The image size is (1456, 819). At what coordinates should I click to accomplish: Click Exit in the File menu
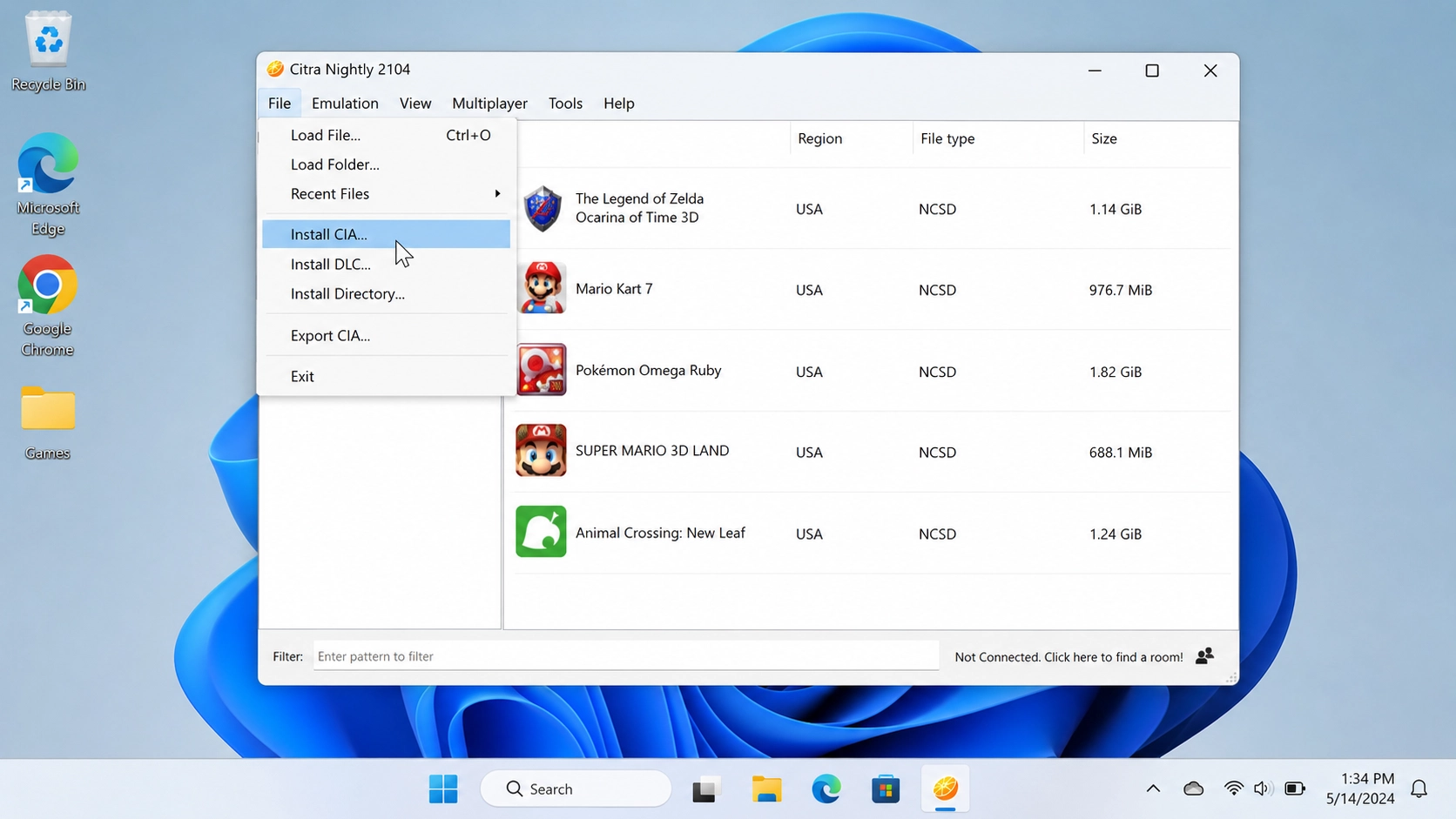coord(386,376)
